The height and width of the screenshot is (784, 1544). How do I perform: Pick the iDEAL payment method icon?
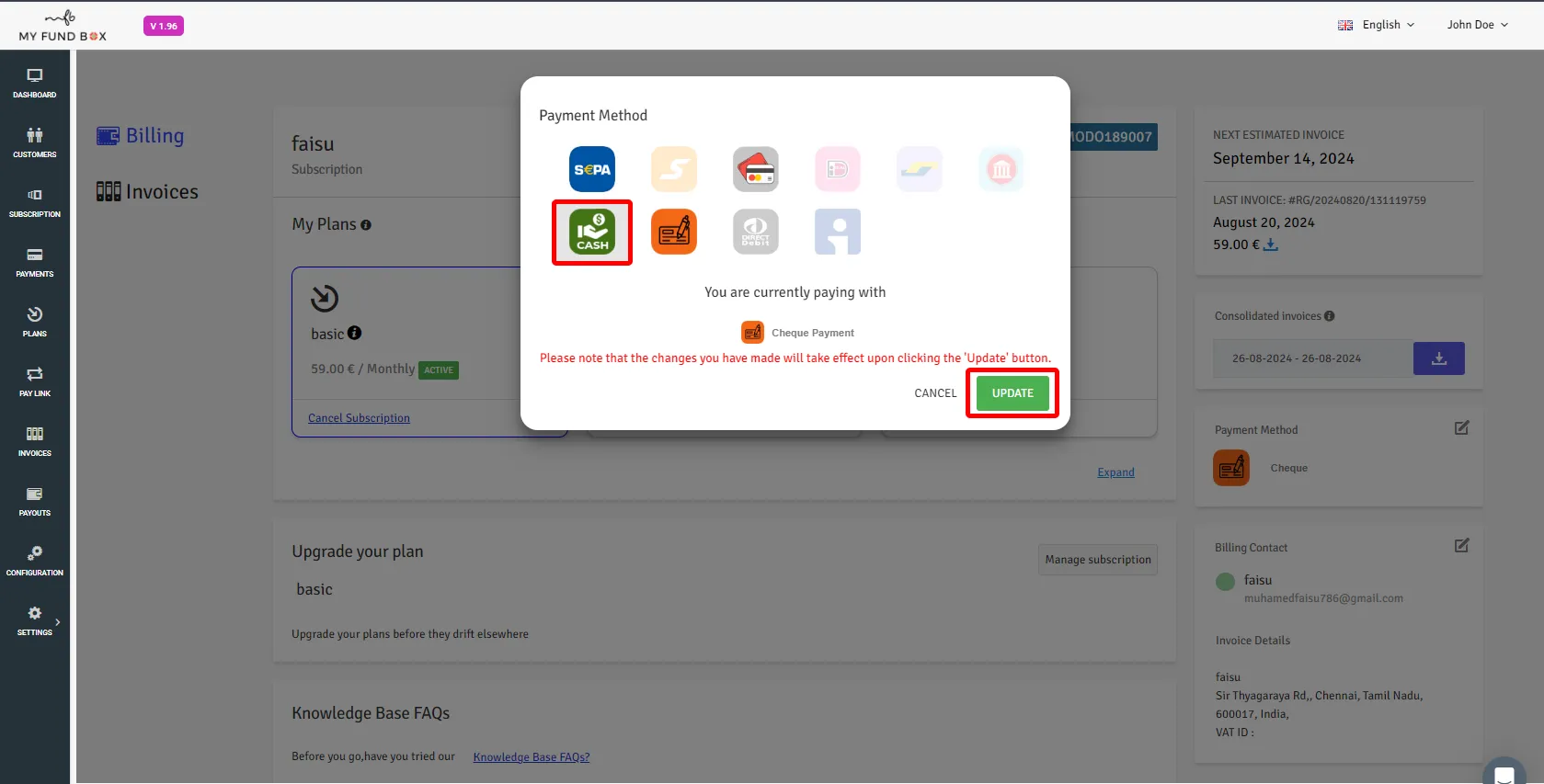click(x=838, y=169)
